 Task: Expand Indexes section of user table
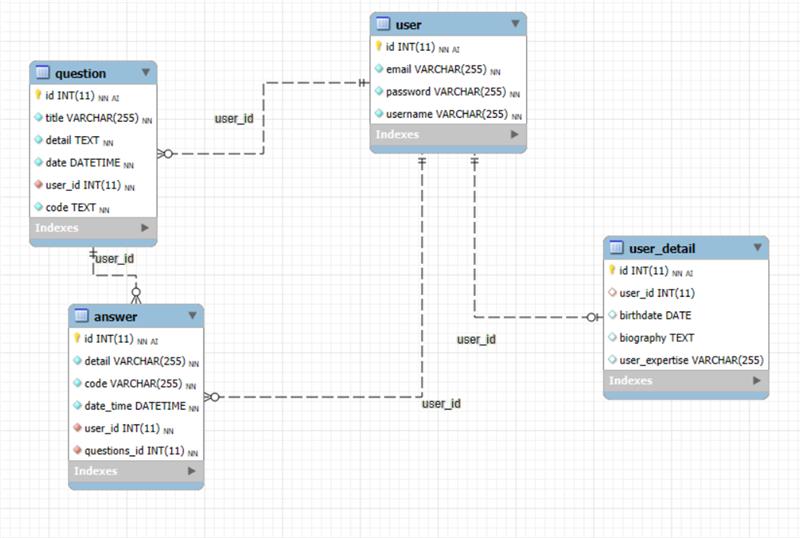coord(515,135)
